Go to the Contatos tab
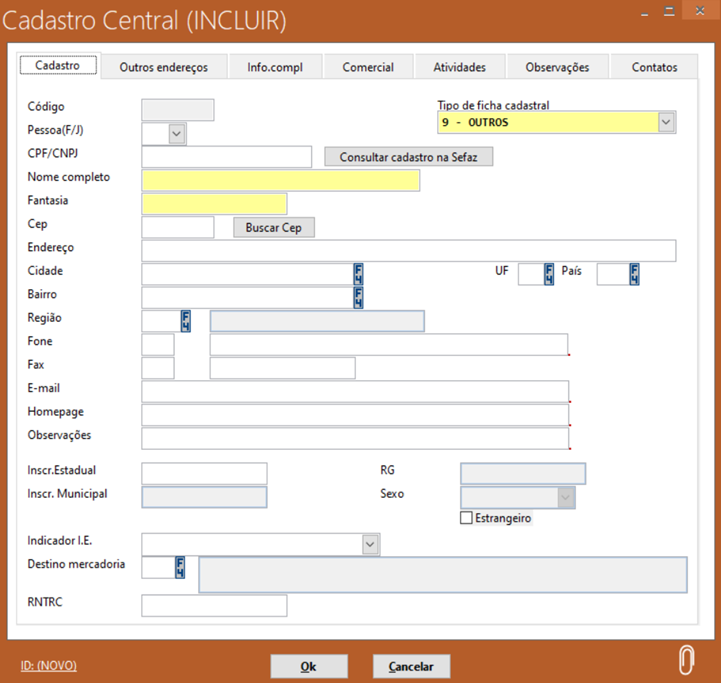Image resolution: width=721 pixels, height=683 pixels. [x=655, y=67]
